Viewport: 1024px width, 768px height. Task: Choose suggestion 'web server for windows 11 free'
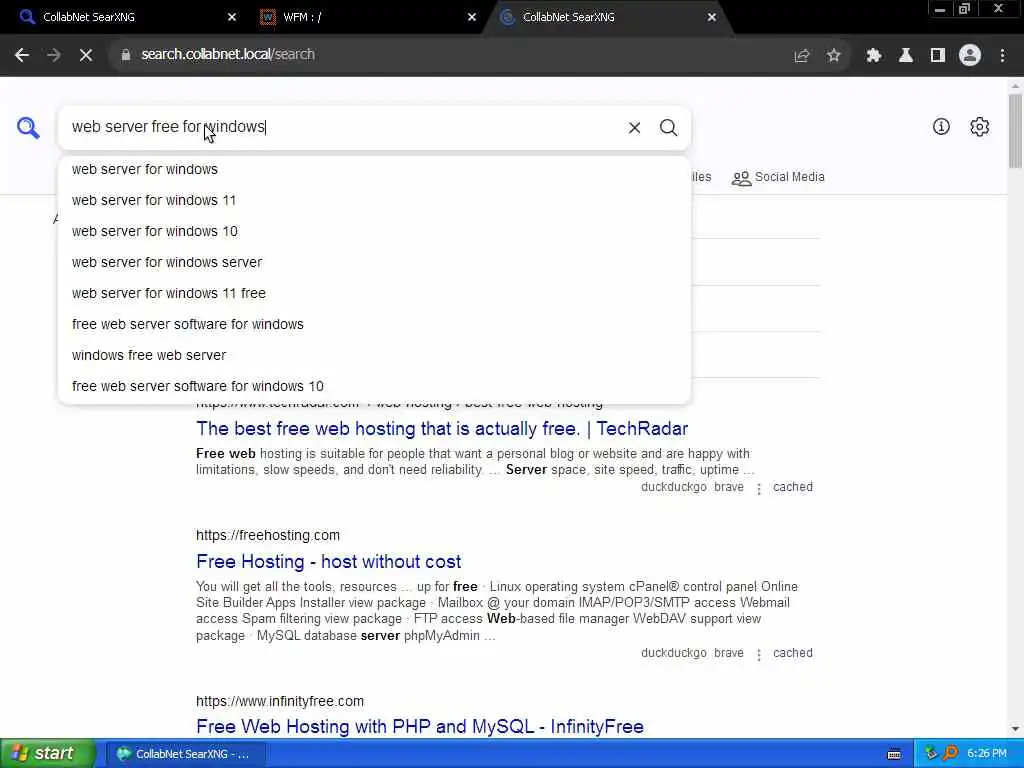(x=374, y=293)
